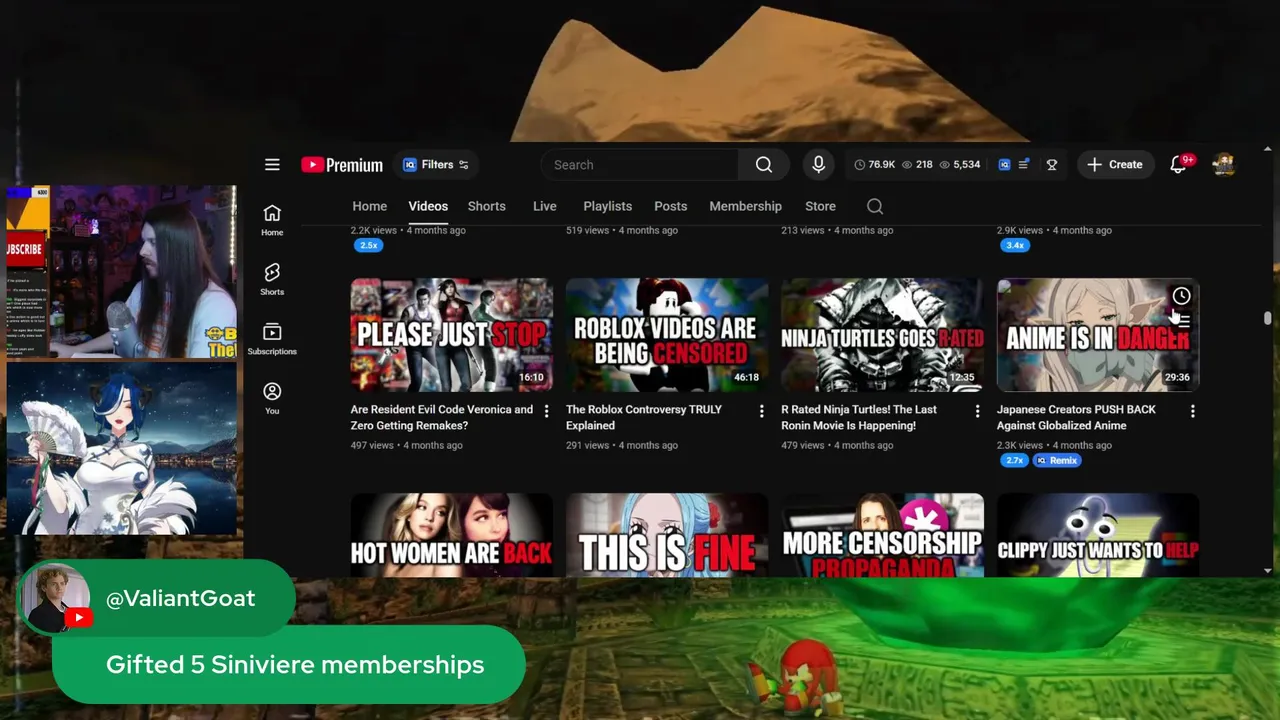Click the YouTube Premium logo
The width and height of the screenshot is (1280, 720).
(x=342, y=165)
